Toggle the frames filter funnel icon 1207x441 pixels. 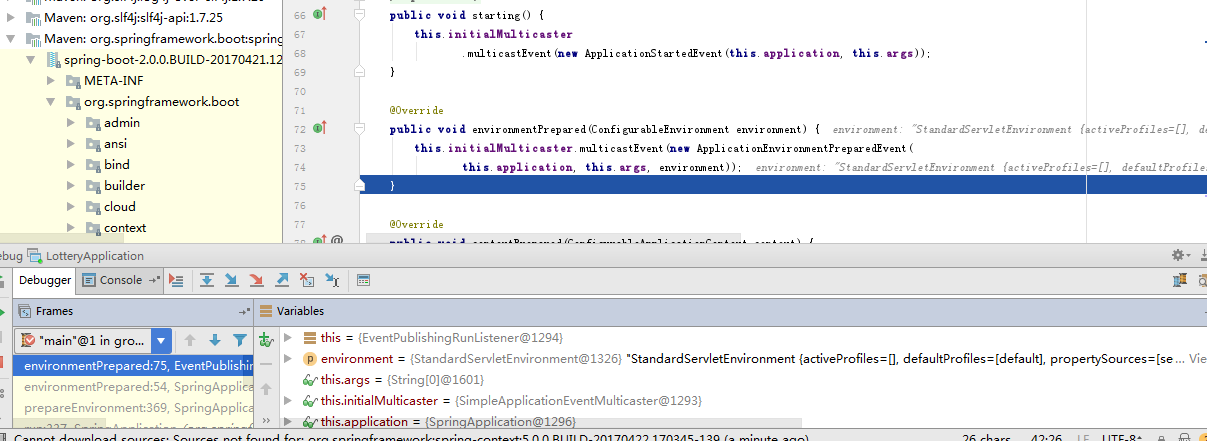click(240, 341)
